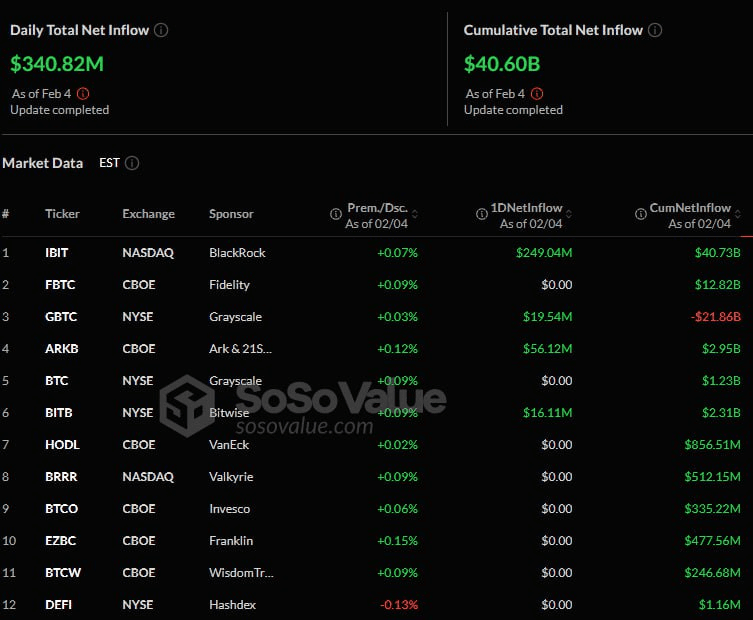The height and width of the screenshot is (620, 753).
Task: Select the BTCO ticker
Action: coord(61,509)
